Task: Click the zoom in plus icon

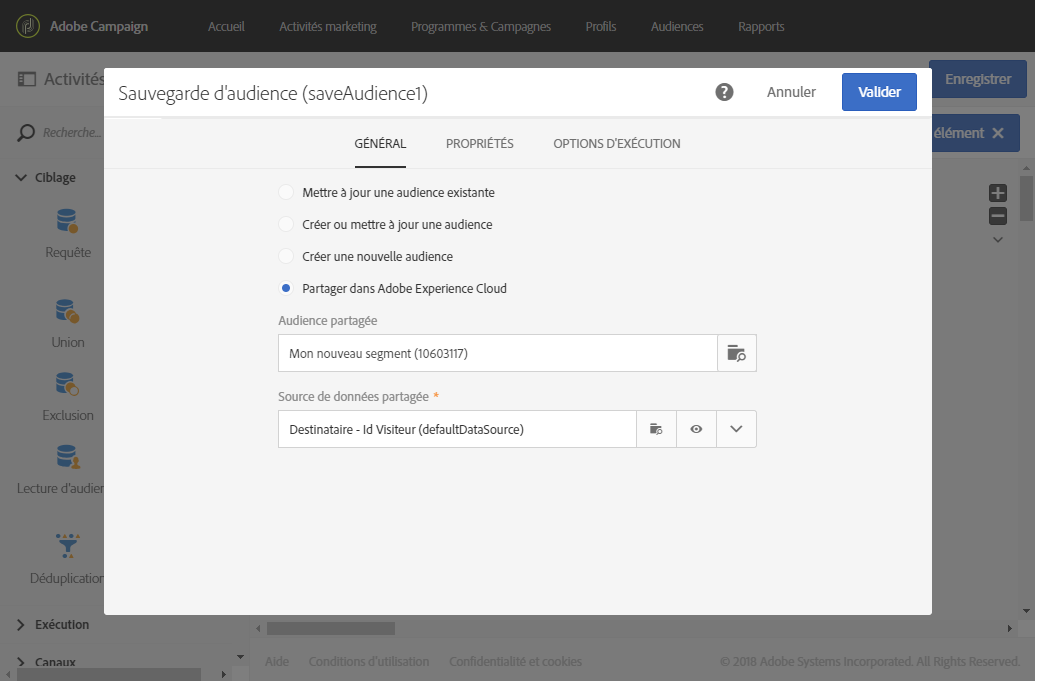Action: click(997, 193)
